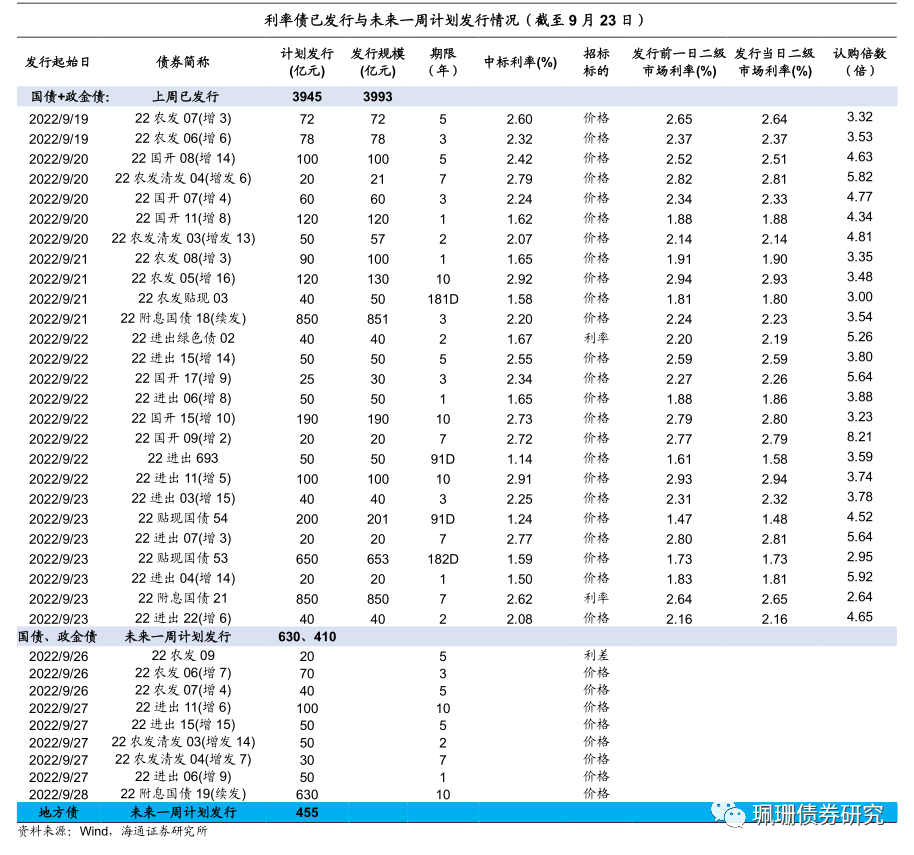Viewport: 914px width, 855px height.
Task: Select bond name 22贴现国债54
Action: click(x=183, y=518)
